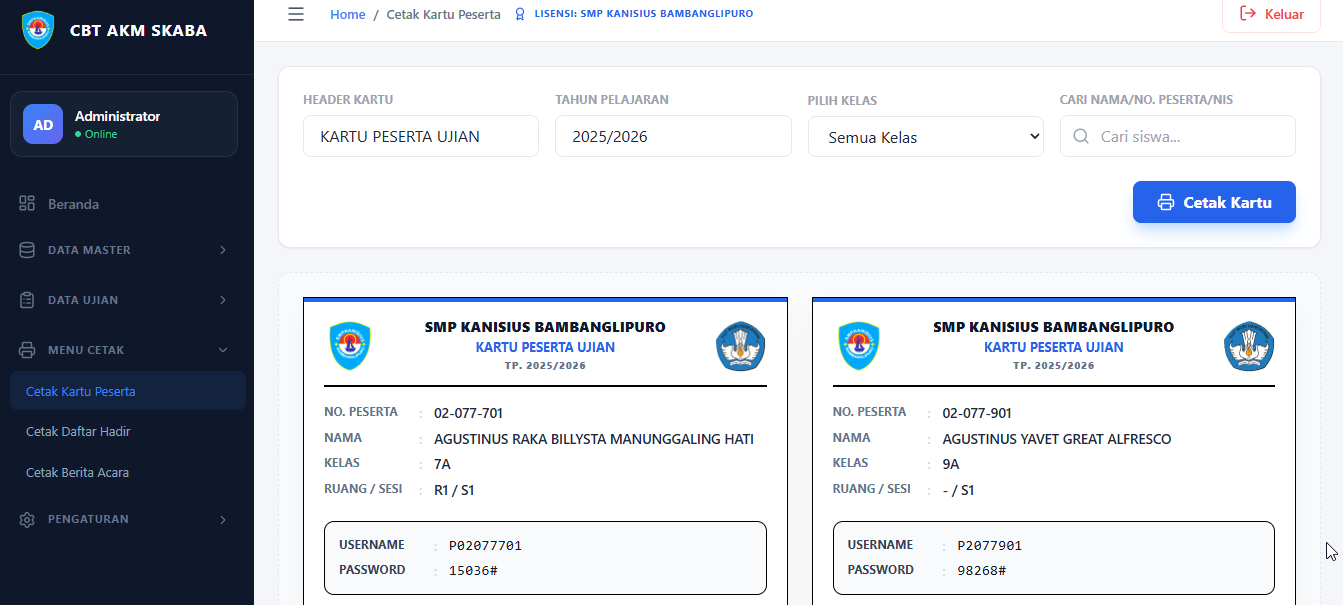Toggle the hamburger sidebar menu icon
Image resolution: width=1343 pixels, height=605 pixels.
296,14
